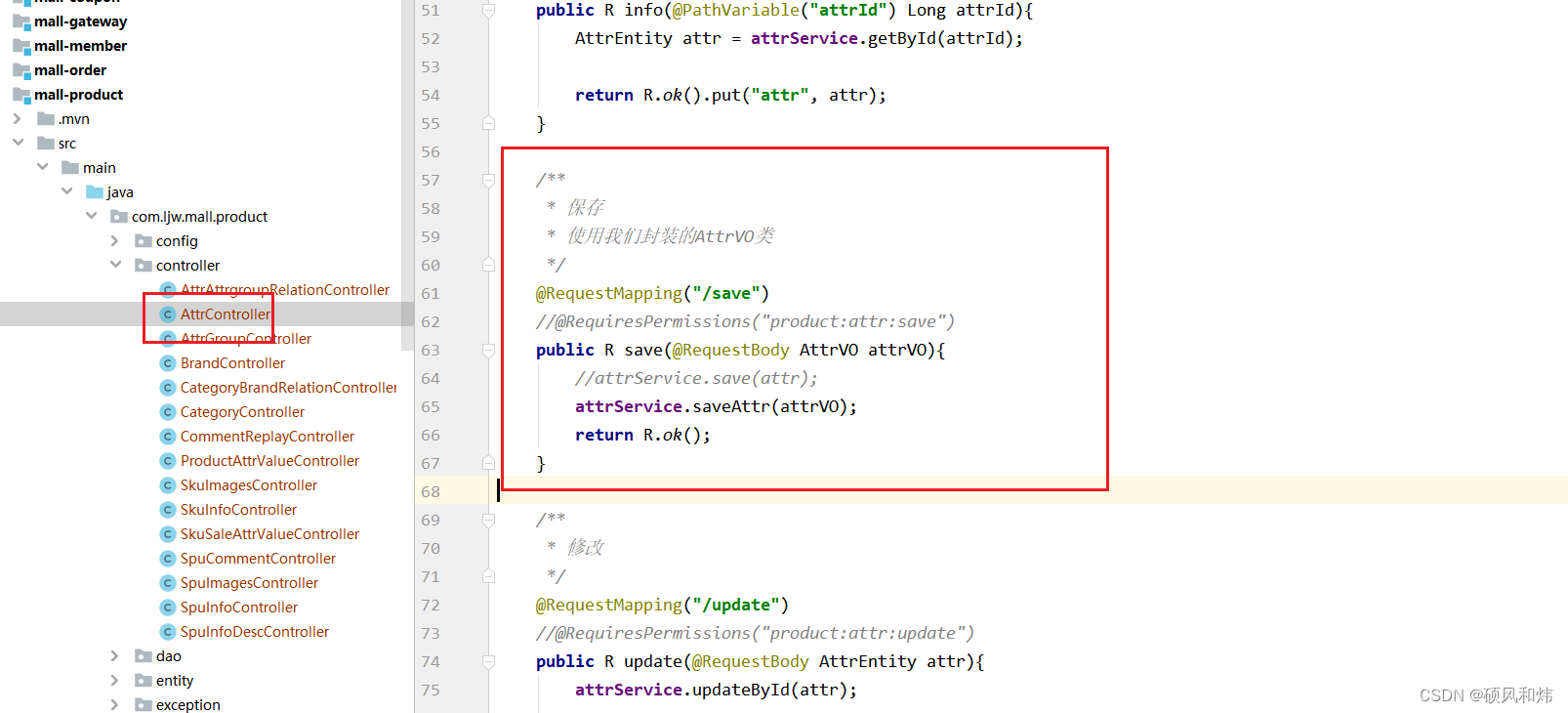Click the entity package folder icon

(144, 680)
